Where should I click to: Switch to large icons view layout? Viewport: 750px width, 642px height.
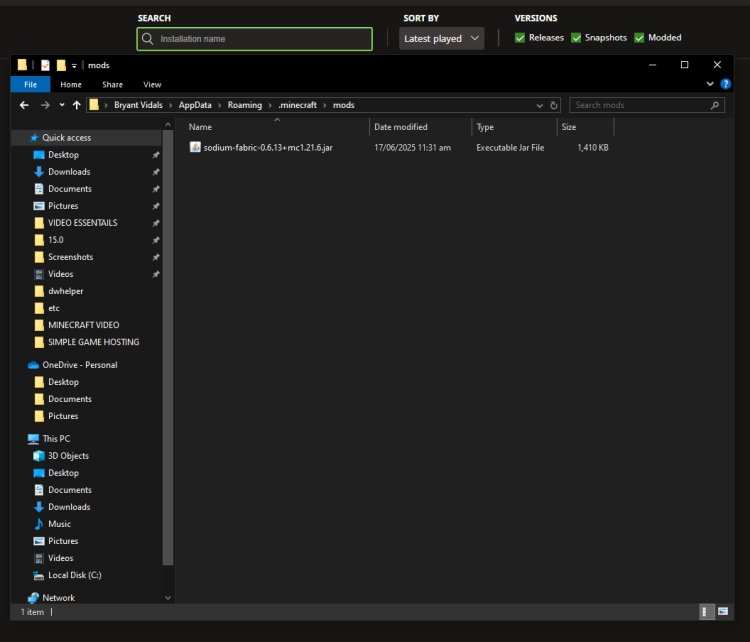pos(723,611)
